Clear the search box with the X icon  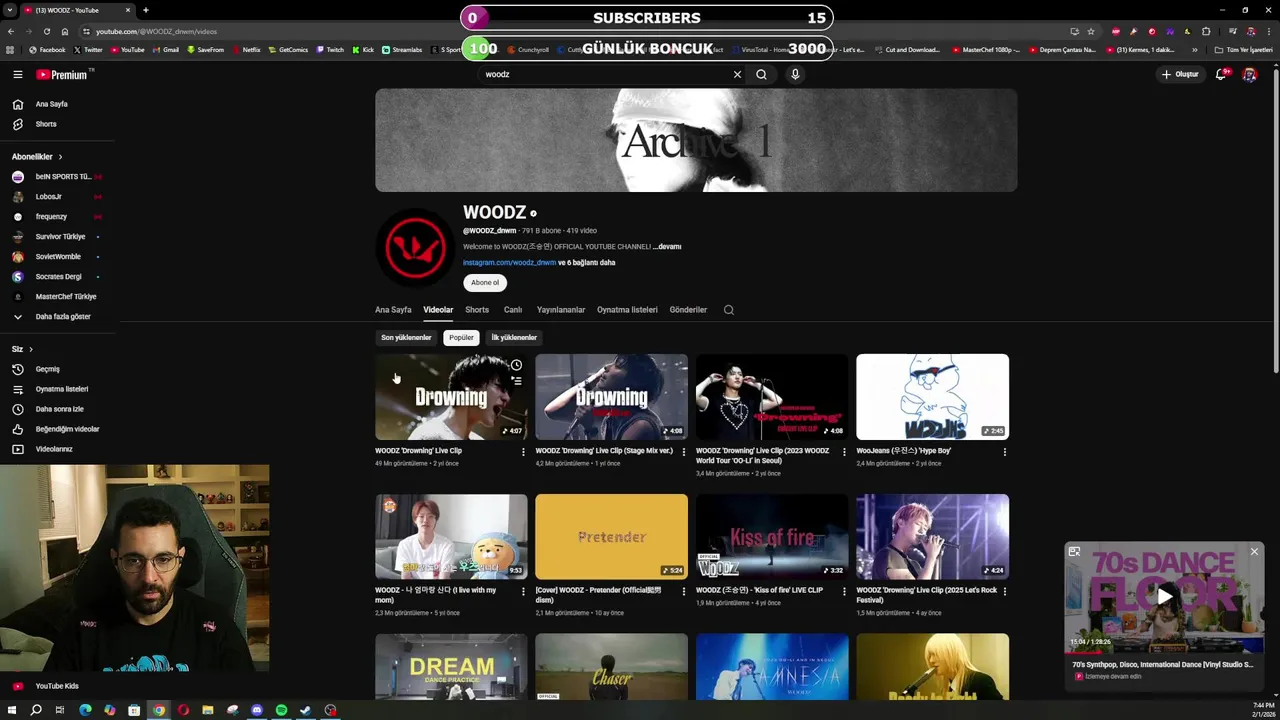pyautogui.click(x=737, y=74)
